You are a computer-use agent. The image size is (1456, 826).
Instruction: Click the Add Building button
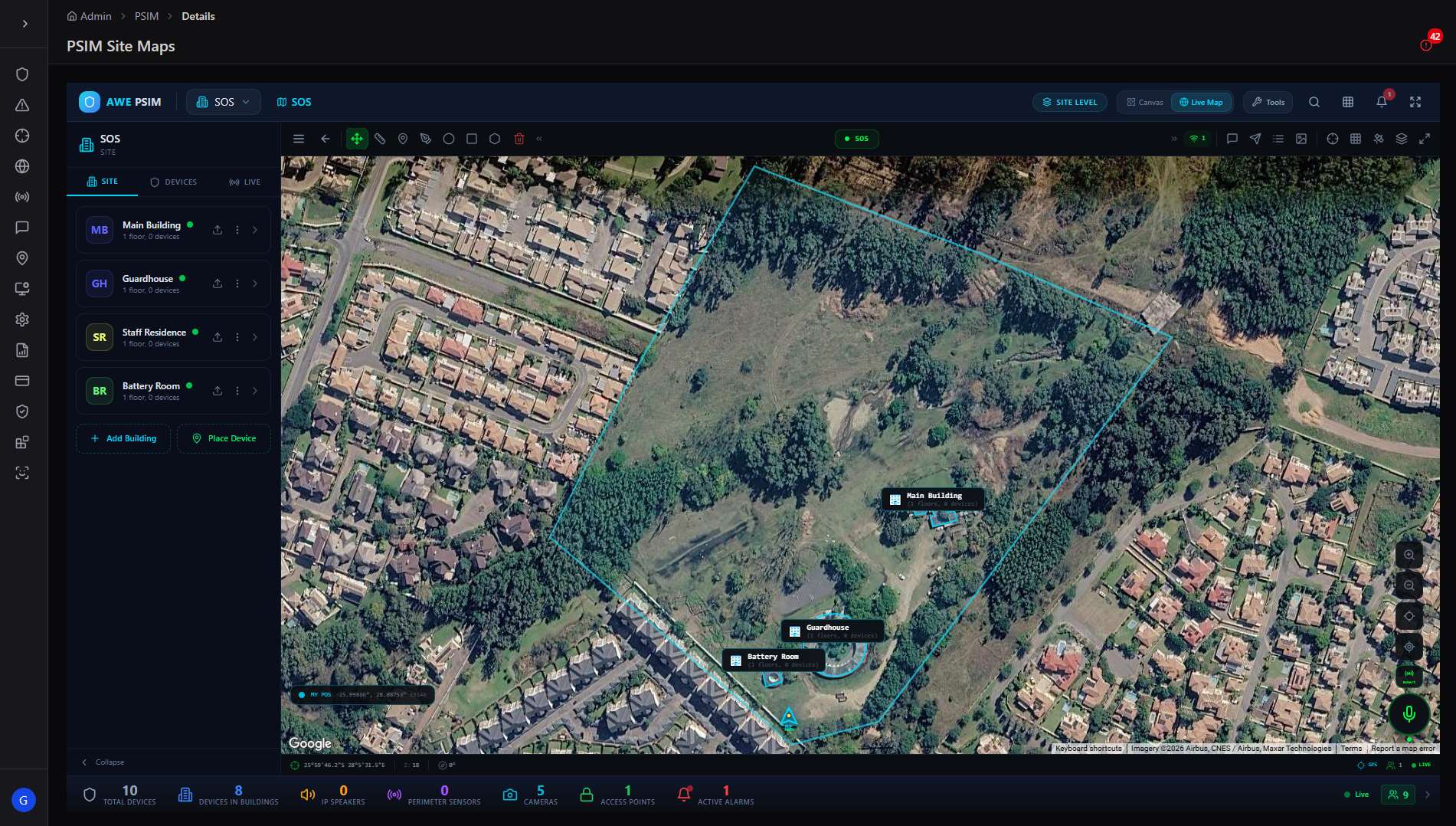tap(123, 438)
